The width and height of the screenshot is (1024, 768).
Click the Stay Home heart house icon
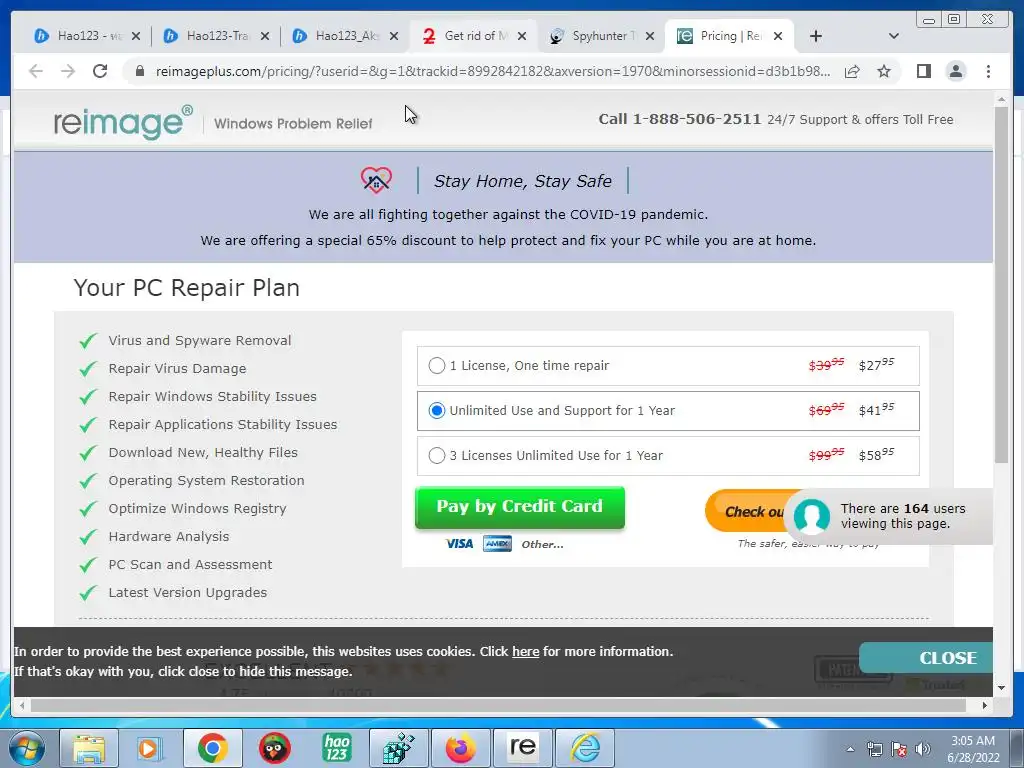click(x=376, y=180)
